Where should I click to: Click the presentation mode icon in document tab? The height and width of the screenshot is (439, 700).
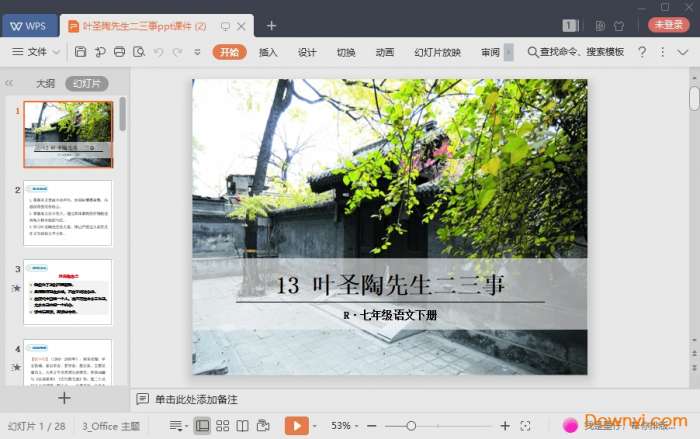(x=225, y=26)
